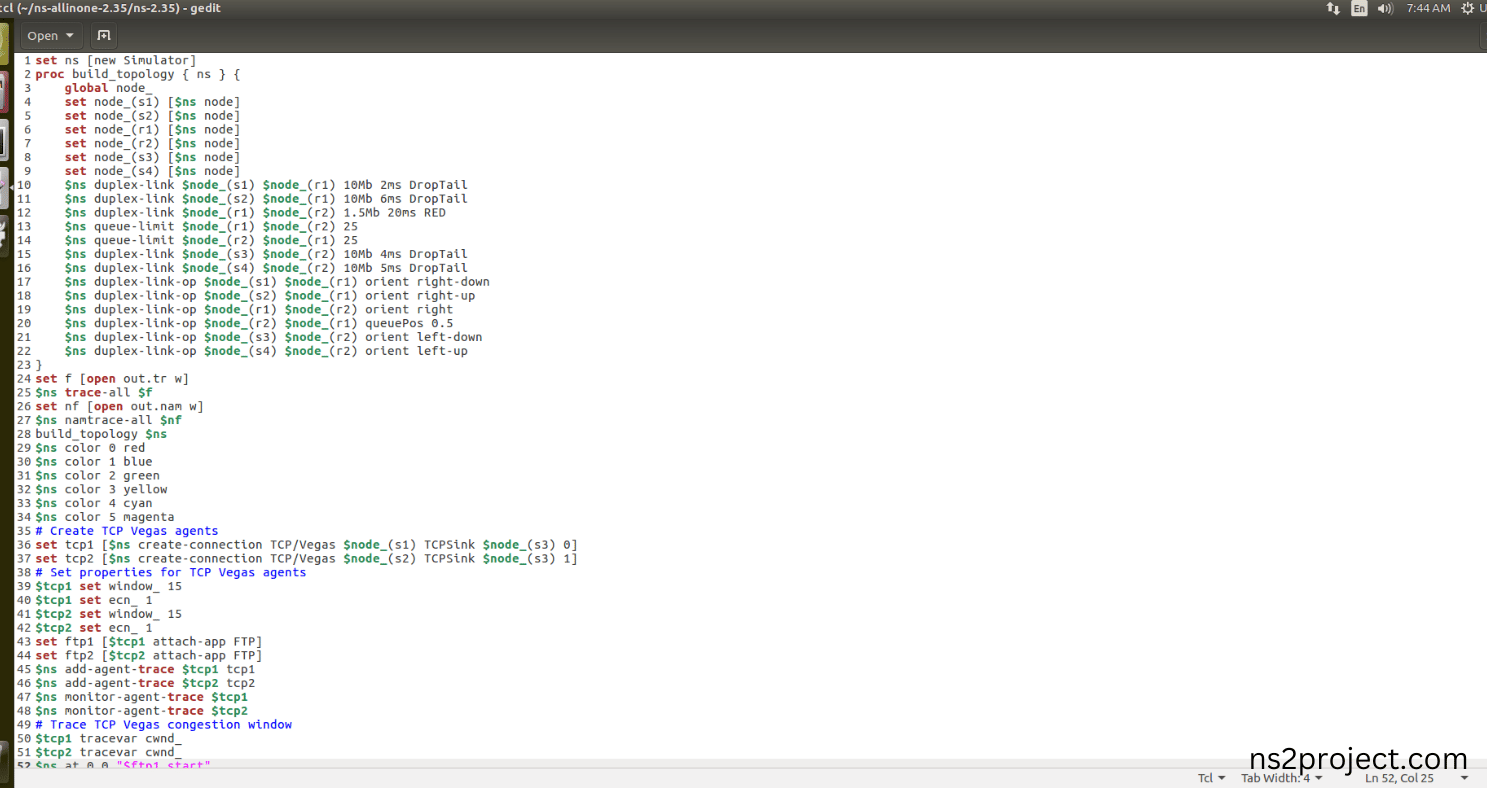Viewport: 1487px width, 788px height.
Task: Expand the Open recent files arrow
Action: point(70,35)
